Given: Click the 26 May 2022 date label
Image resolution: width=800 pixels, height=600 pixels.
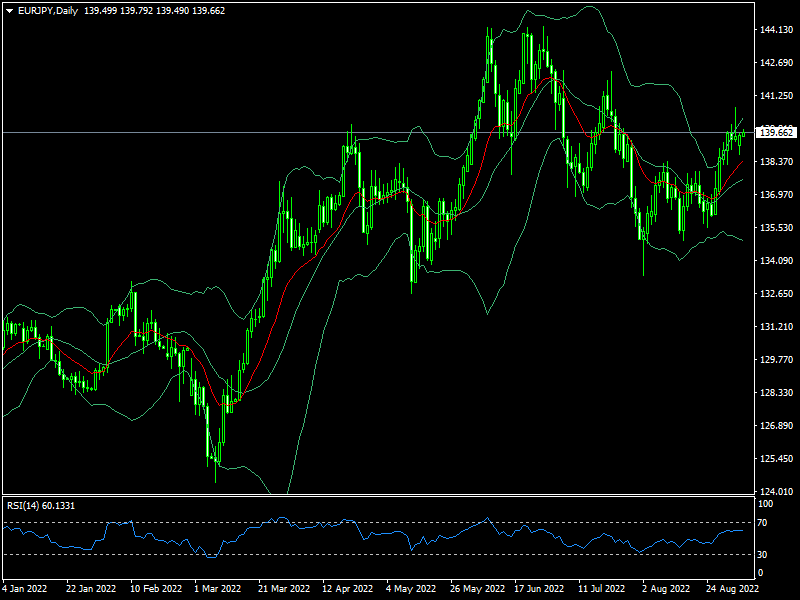Looking at the screenshot, I should point(478,588).
